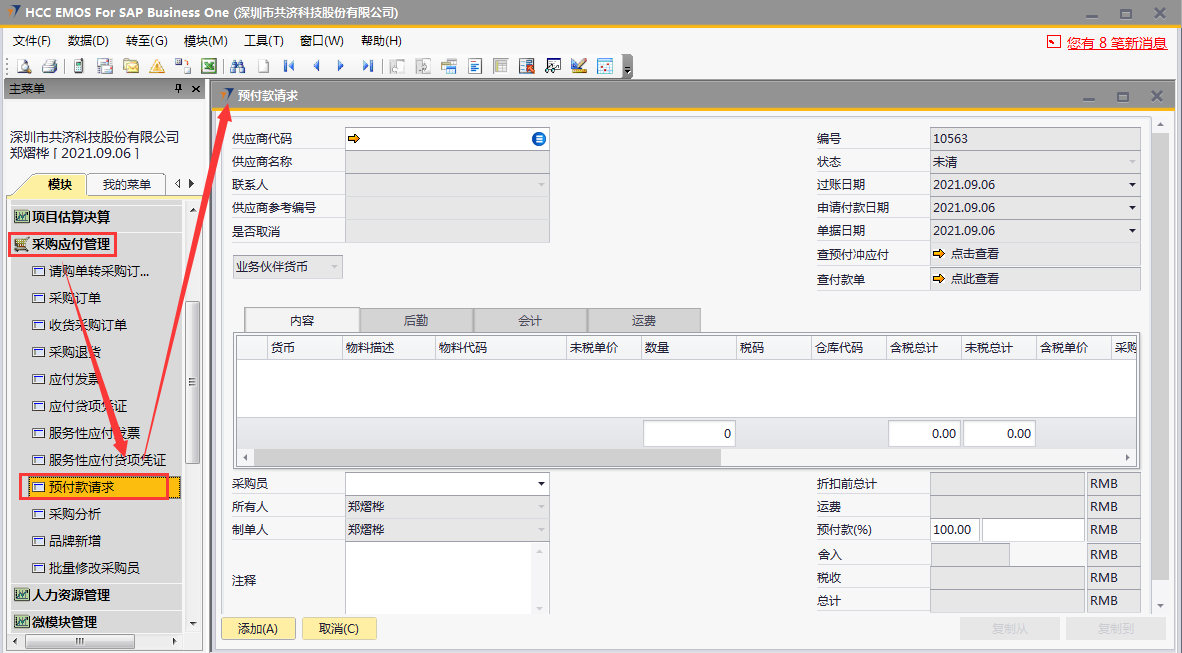Jump to last record using toolbar arrow
The image size is (1182, 653).
(367, 66)
